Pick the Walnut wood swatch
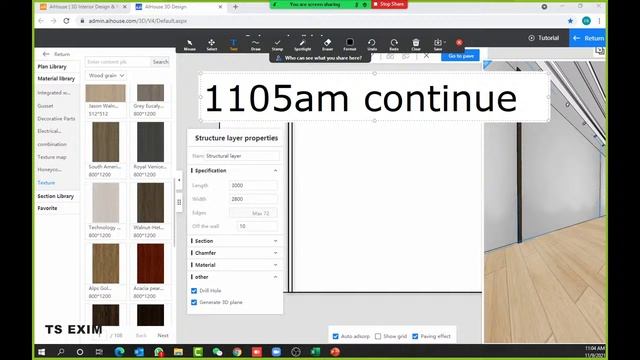This screenshot has height=360, width=640. [150, 202]
